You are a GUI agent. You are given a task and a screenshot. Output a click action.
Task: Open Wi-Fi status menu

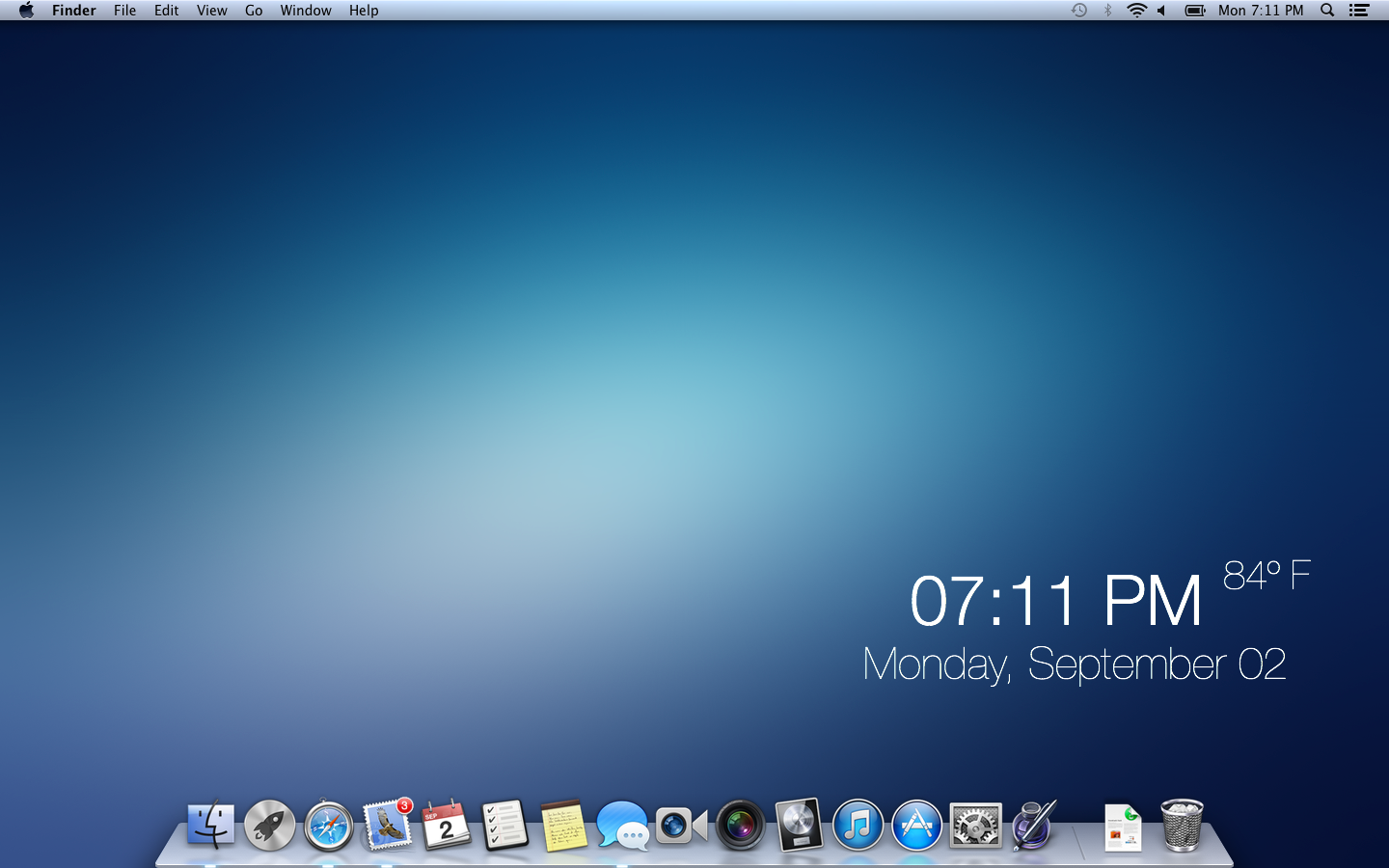(1137, 11)
